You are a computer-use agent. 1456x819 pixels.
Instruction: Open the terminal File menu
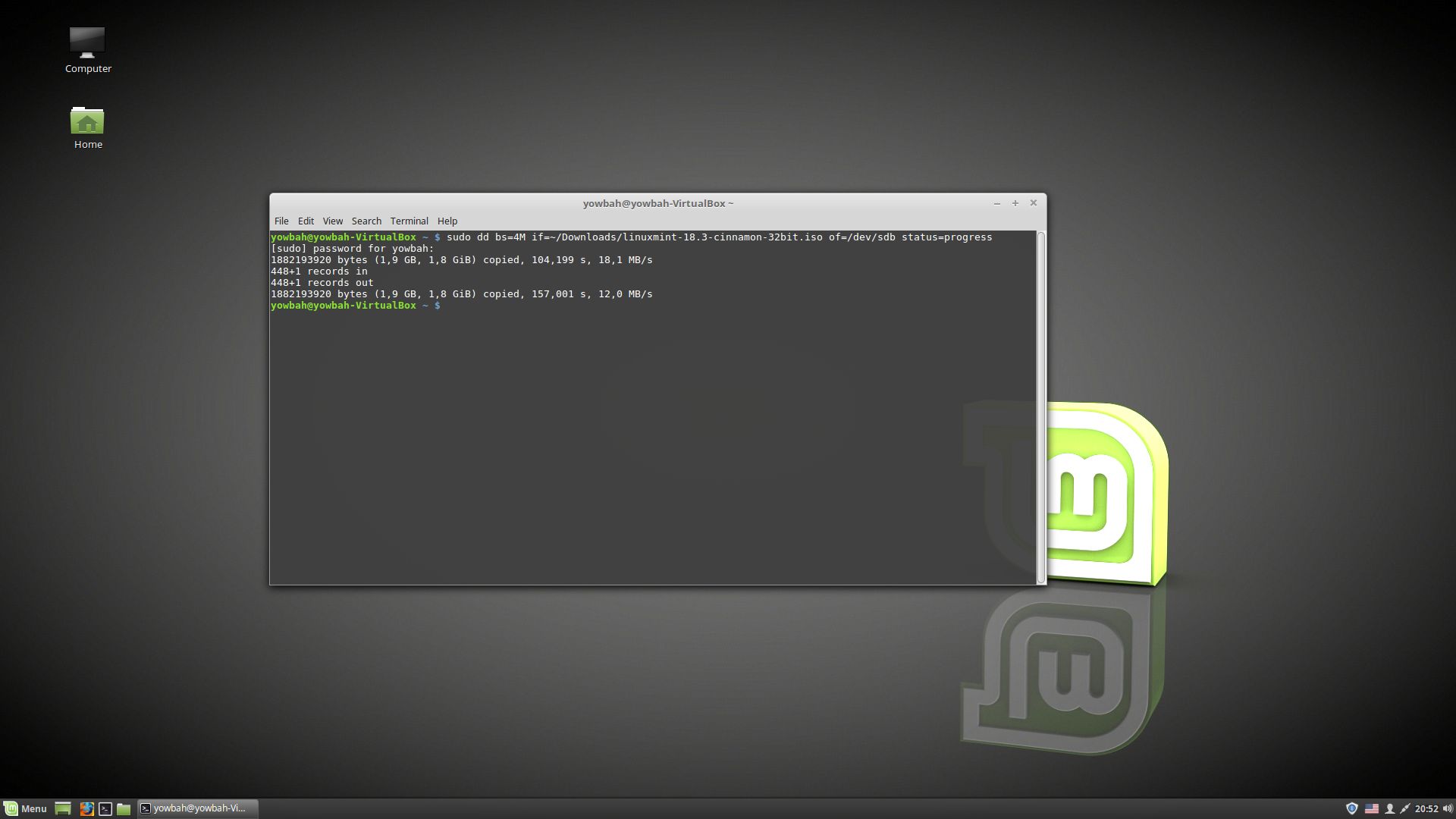pyautogui.click(x=281, y=221)
